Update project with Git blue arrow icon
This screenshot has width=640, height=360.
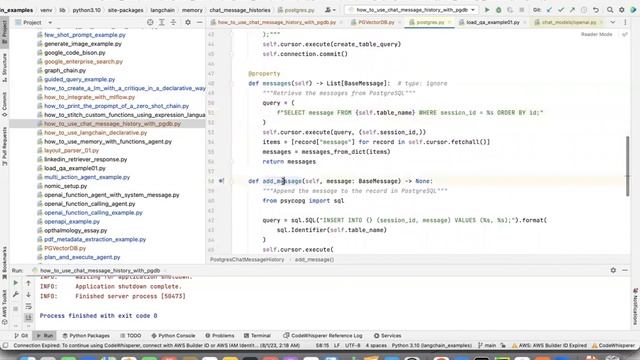click(549, 10)
